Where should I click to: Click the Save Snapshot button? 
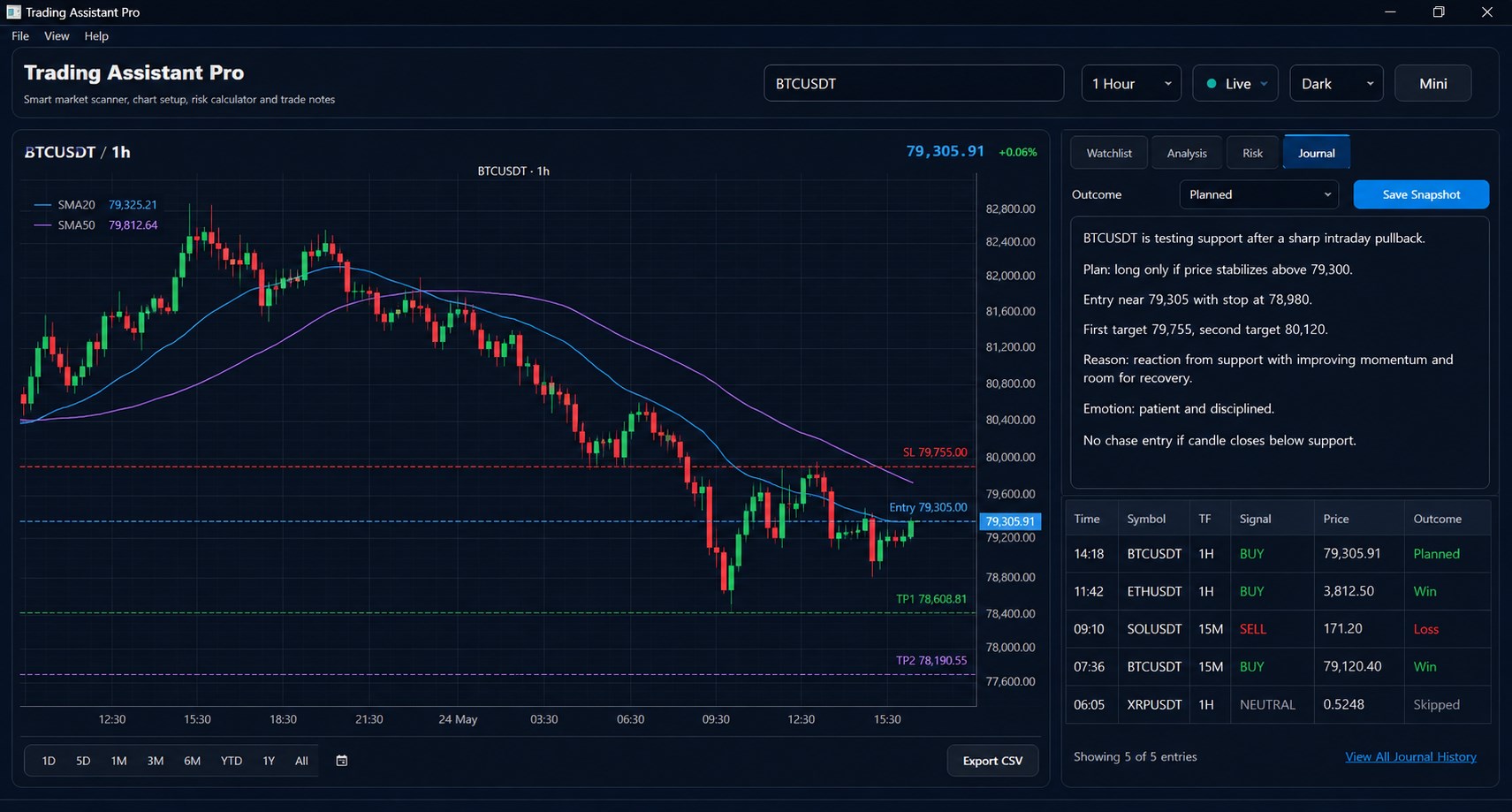1421,194
